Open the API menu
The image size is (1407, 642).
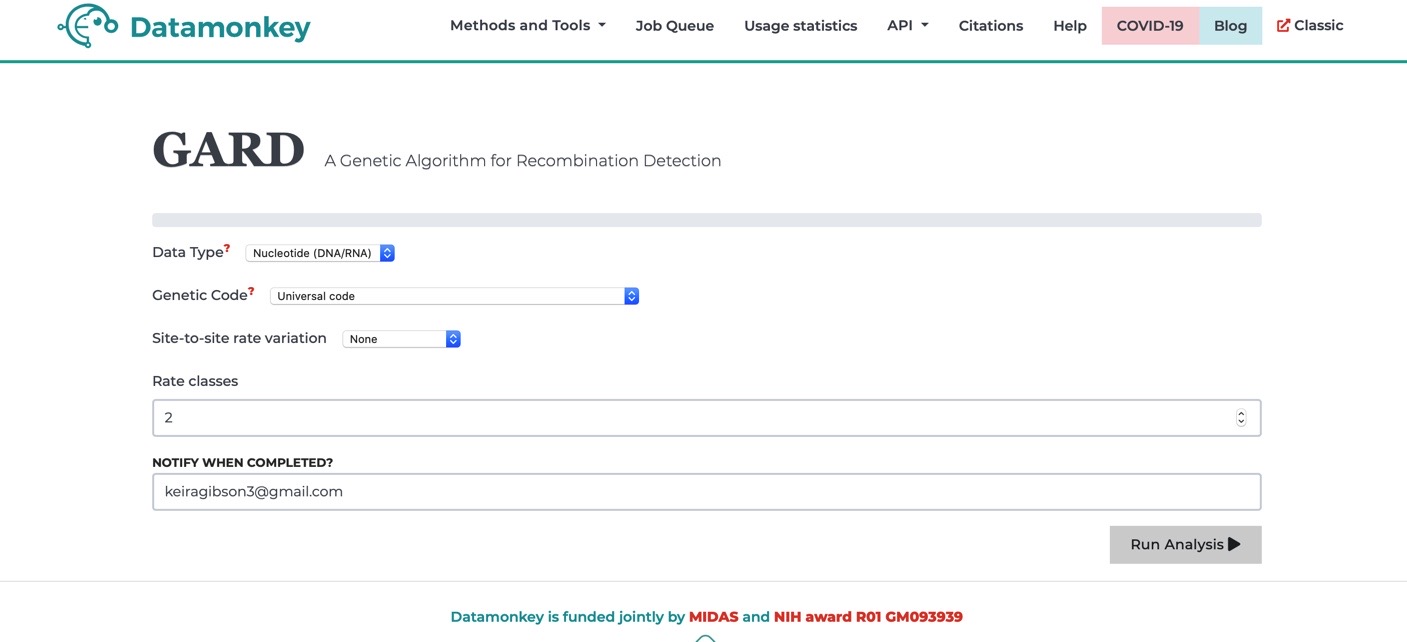906,24
